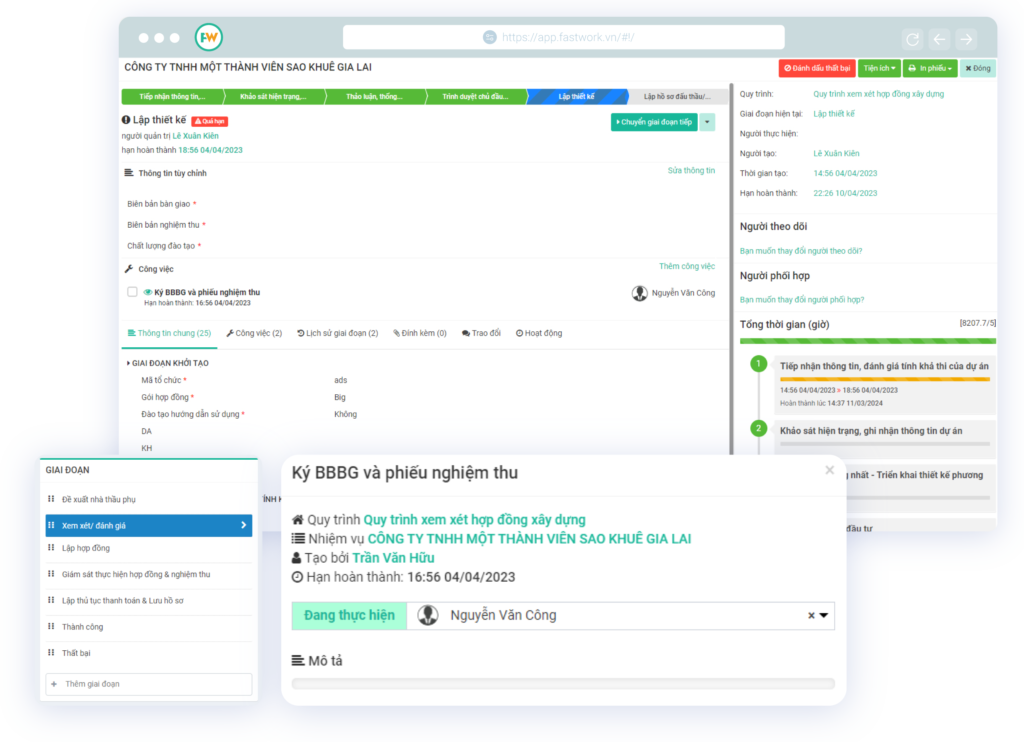The height and width of the screenshot is (742, 1024).
Task: Click drag handle beside Đề xuất nhà thầu phụ
Action: pos(51,499)
